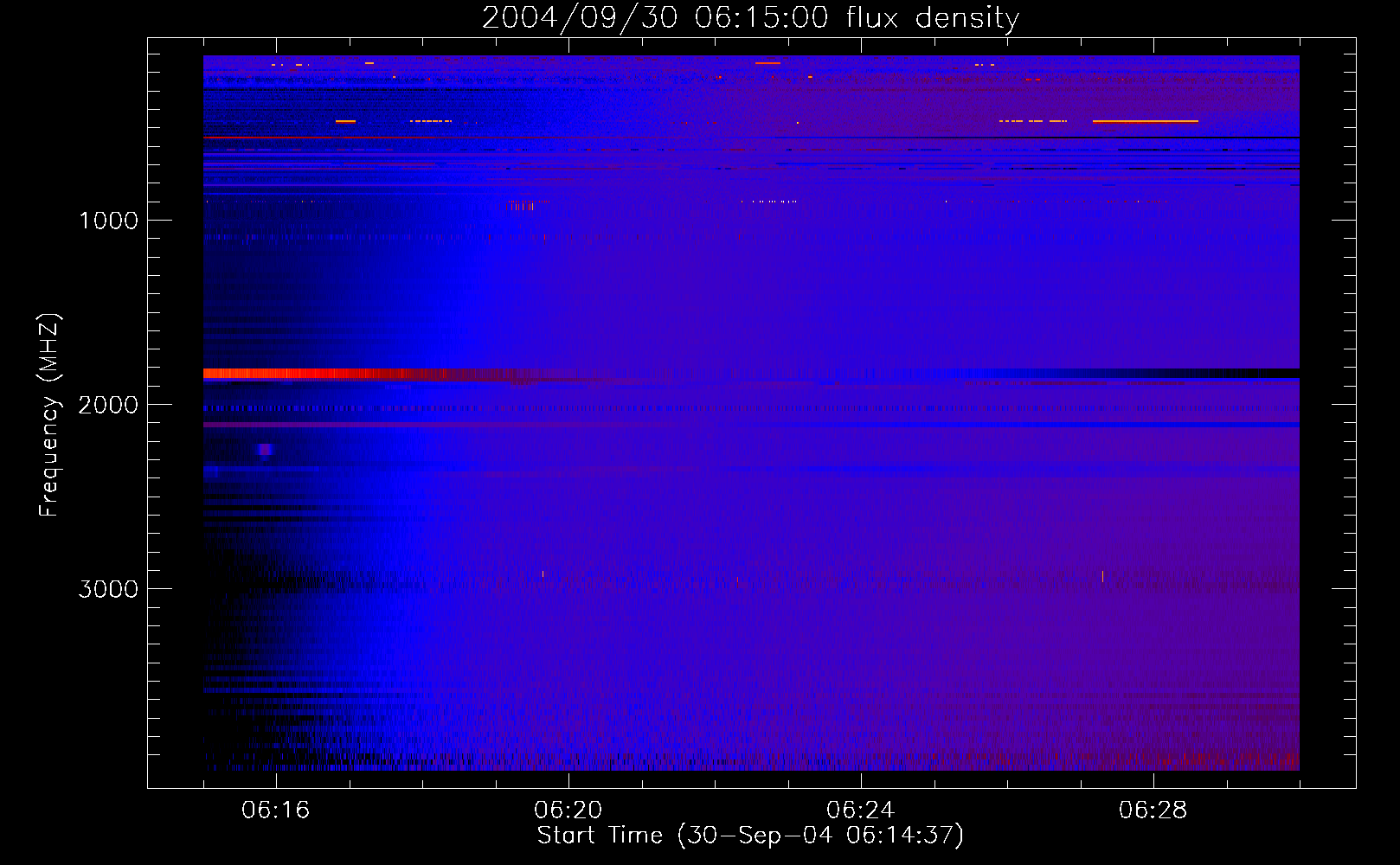
Task: Click the 3000 frequency tick label
Action: (x=108, y=589)
